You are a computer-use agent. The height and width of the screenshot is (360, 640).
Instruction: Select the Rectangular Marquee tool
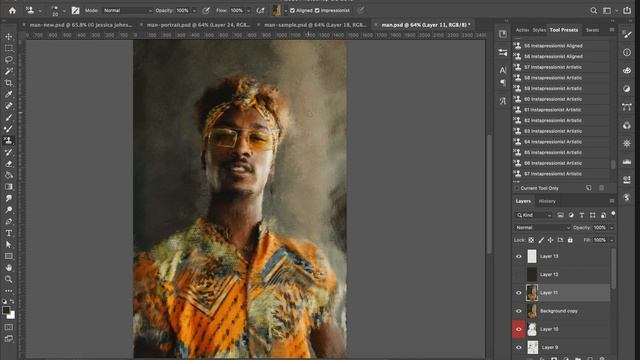[9, 48]
